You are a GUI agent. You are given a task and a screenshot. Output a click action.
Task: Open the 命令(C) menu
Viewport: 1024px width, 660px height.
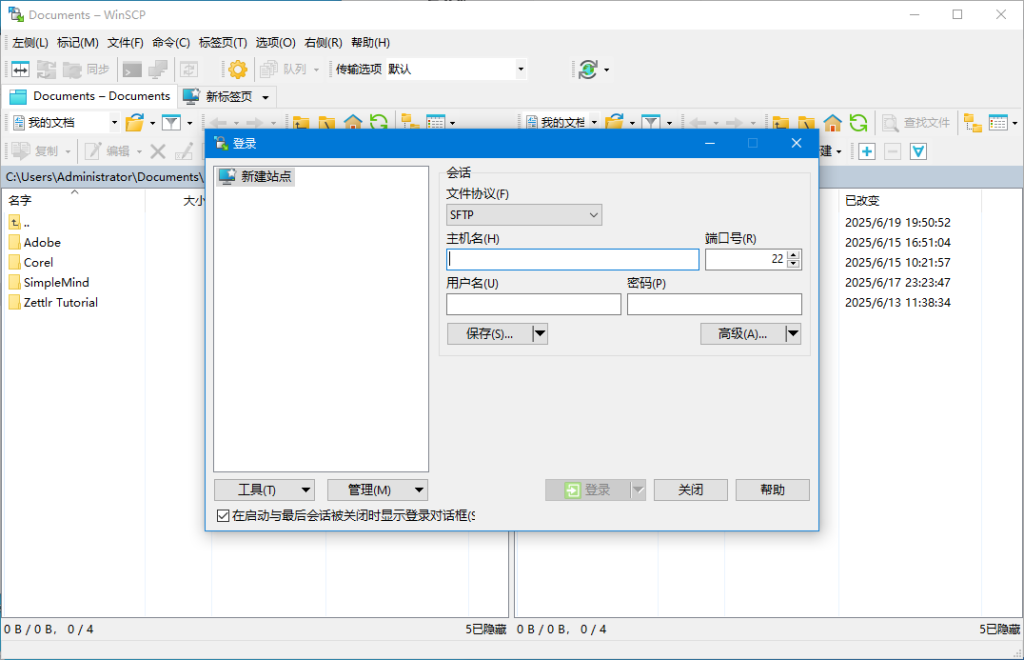pos(171,42)
